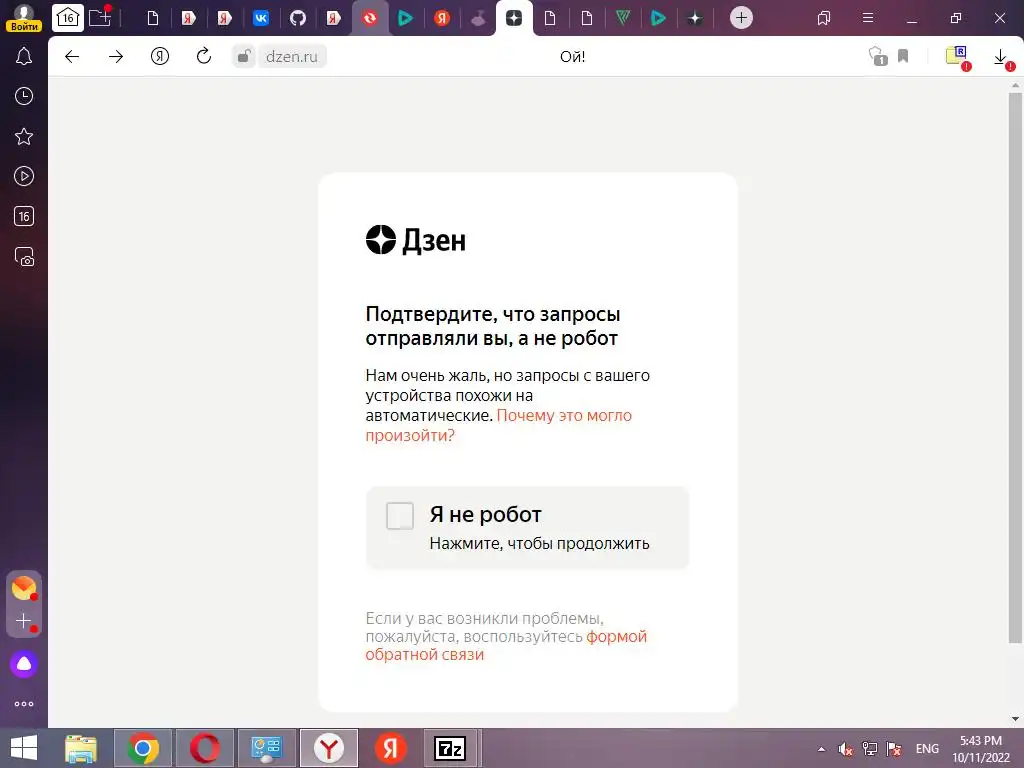Click the Войти sign-in profile button
Image resolution: width=1024 pixels, height=768 pixels.
click(x=24, y=18)
